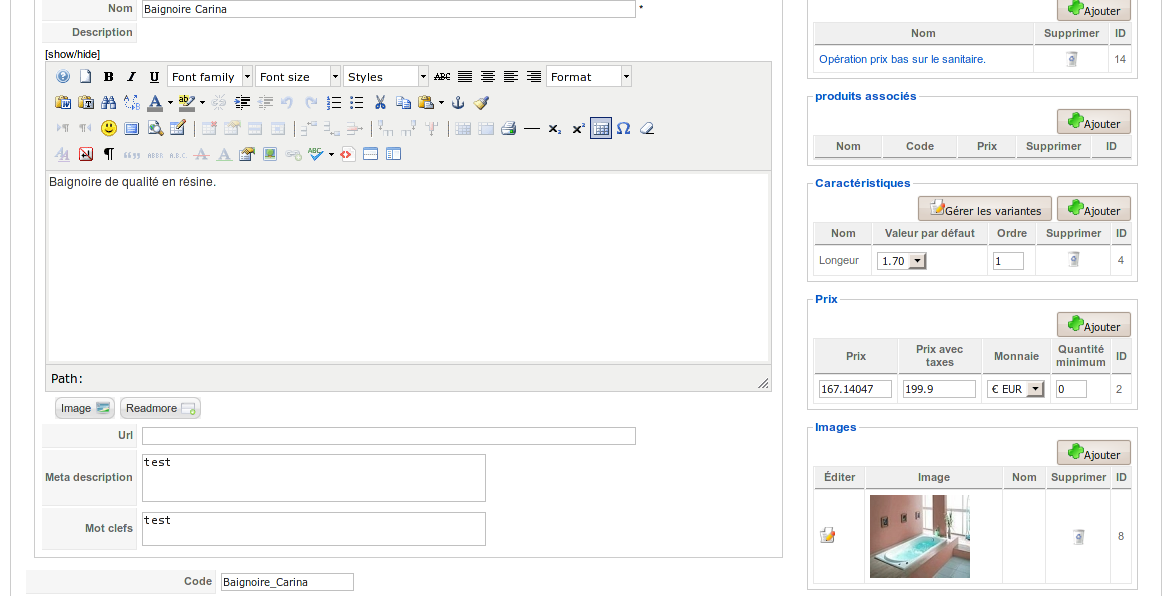
Task: Open the HTML source code editor icon
Action: pyautogui.click(x=347, y=154)
